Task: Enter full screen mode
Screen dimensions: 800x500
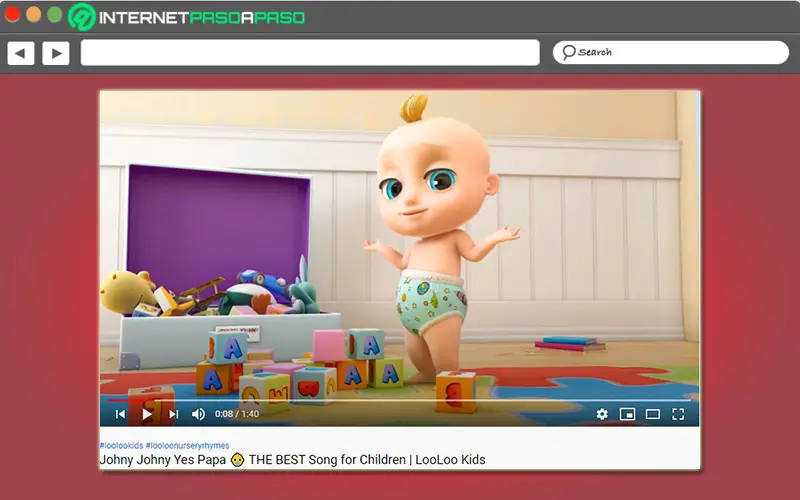Action: [x=678, y=414]
